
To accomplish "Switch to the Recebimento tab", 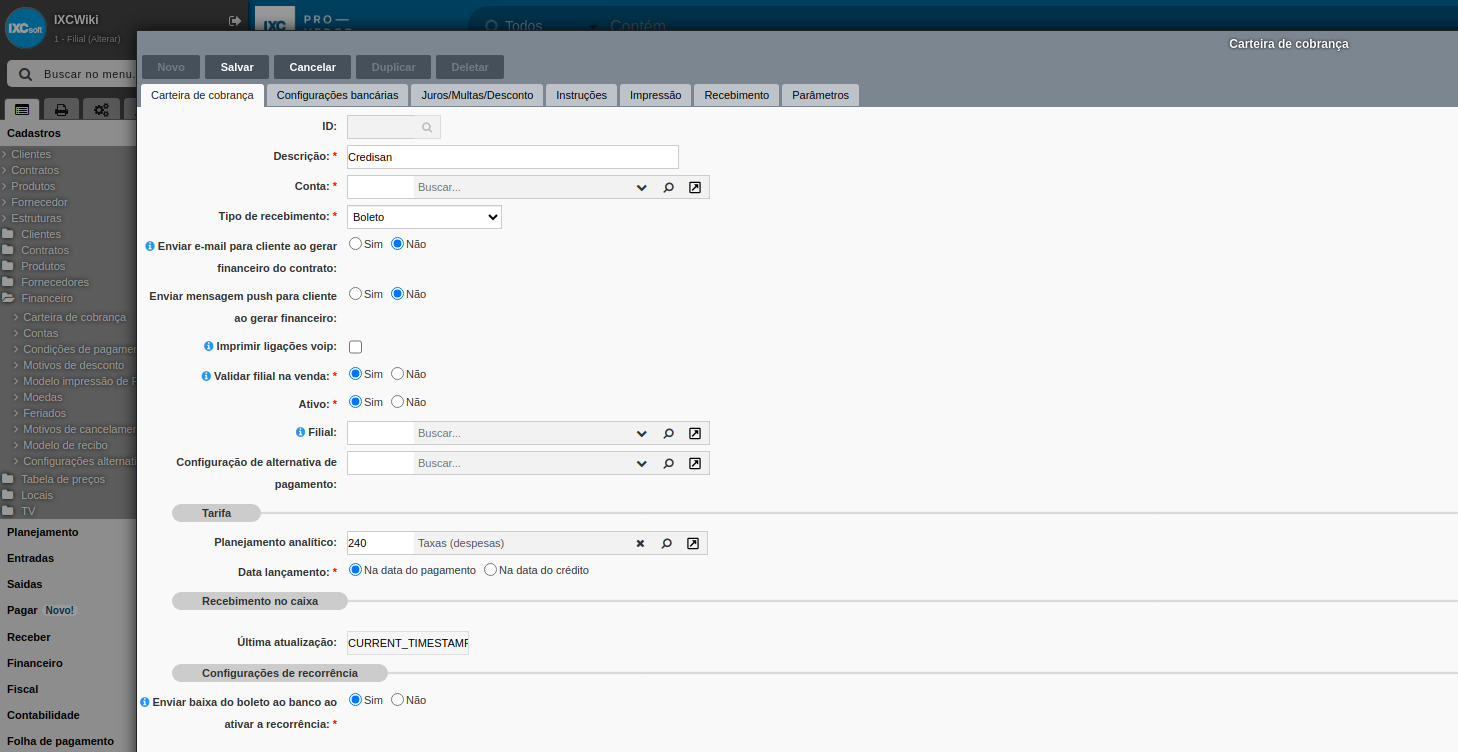I will (736, 95).
